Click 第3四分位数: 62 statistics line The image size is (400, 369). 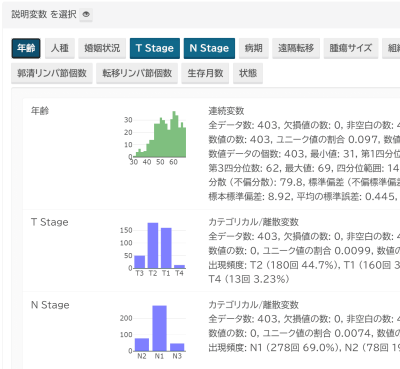coord(304,168)
